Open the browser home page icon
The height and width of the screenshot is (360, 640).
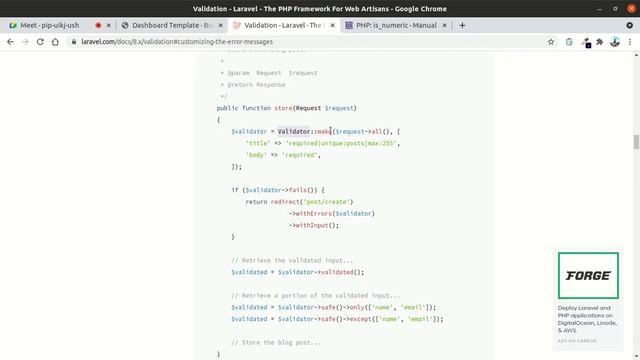[x=55, y=42]
